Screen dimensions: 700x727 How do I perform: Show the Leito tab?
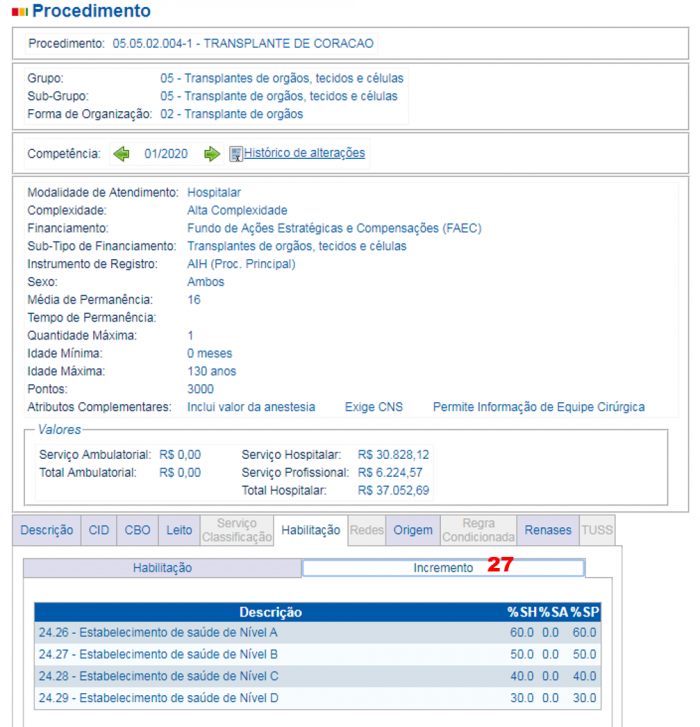177,530
